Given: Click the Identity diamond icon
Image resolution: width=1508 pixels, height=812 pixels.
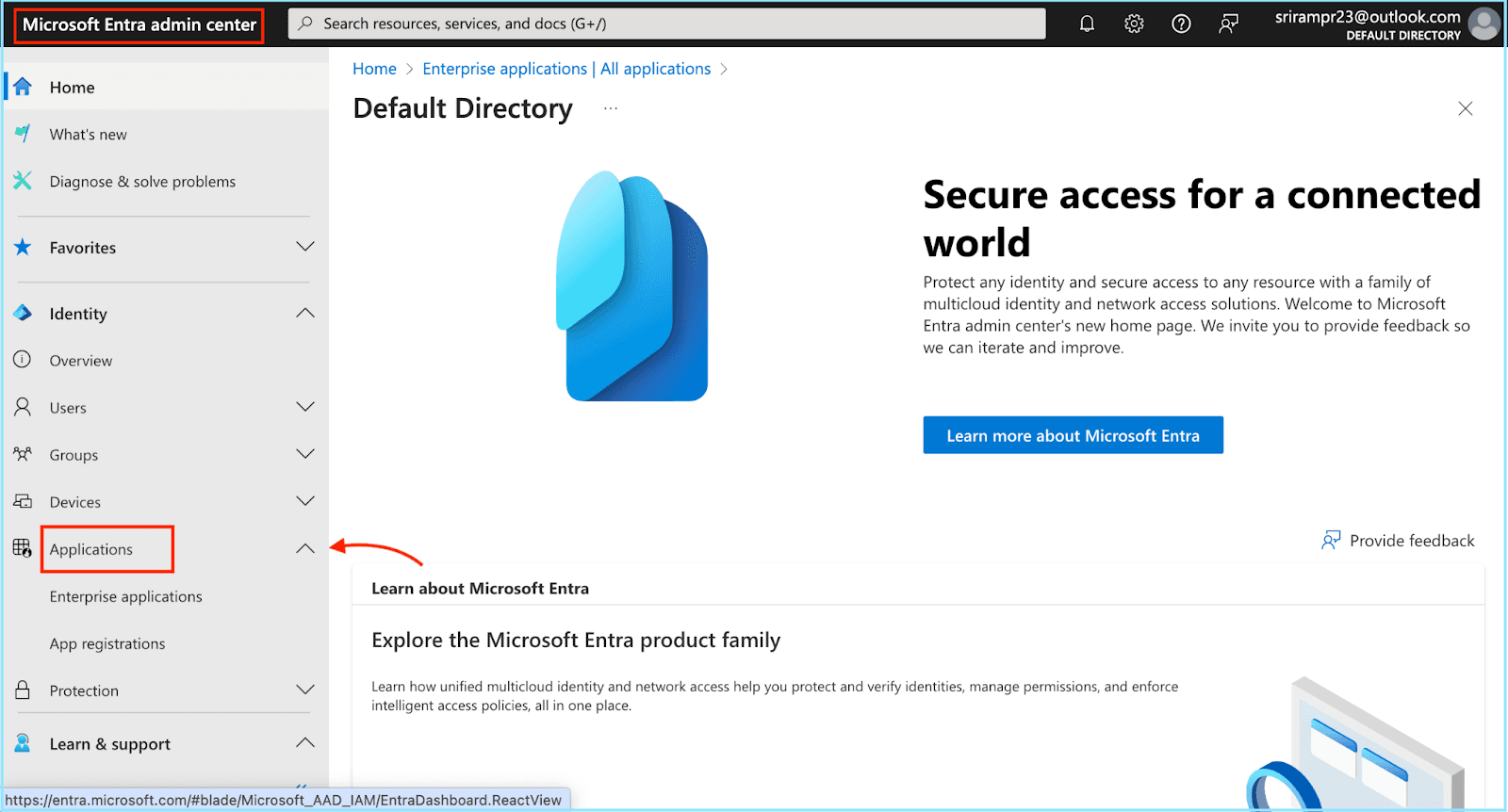Looking at the screenshot, I should pyautogui.click(x=24, y=313).
